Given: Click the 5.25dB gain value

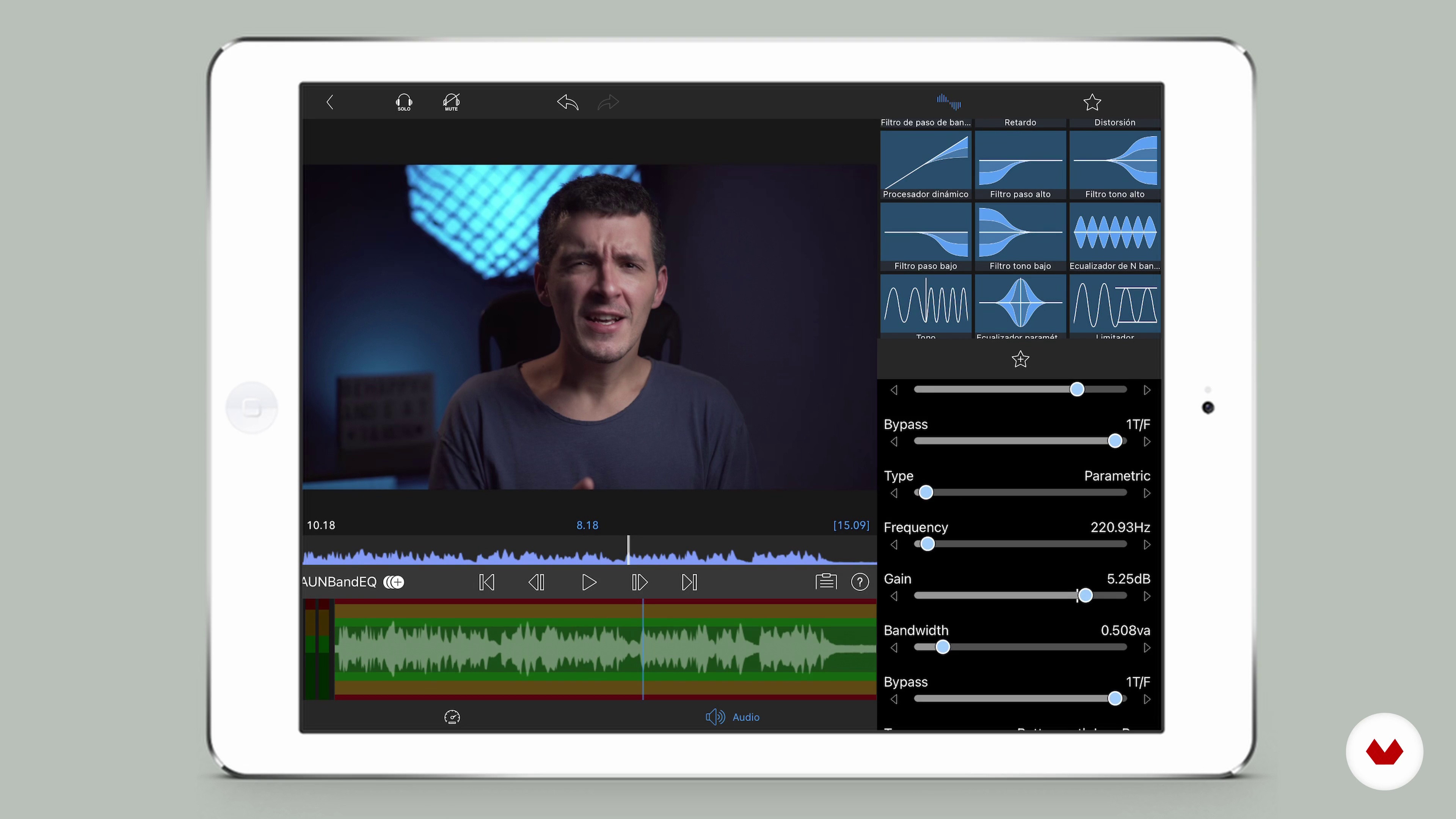Looking at the screenshot, I should (x=1128, y=579).
